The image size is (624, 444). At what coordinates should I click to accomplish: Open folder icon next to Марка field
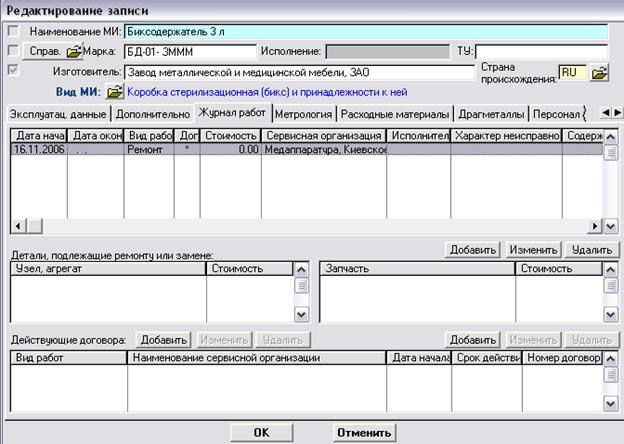(x=74, y=51)
